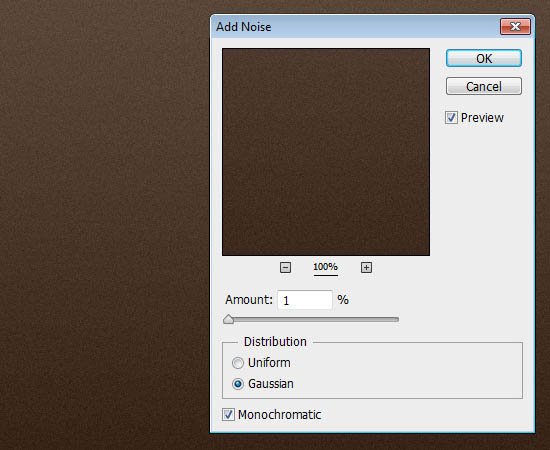Click the Amount label text
This screenshot has width=550, height=450.
[x=249, y=300]
